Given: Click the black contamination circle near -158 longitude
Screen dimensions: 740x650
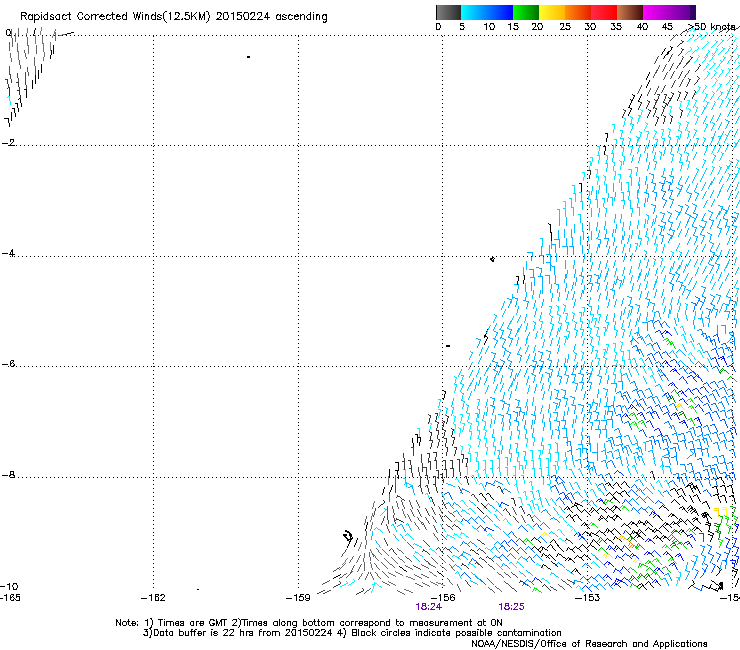Looking at the screenshot, I should (x=348, y=536).
